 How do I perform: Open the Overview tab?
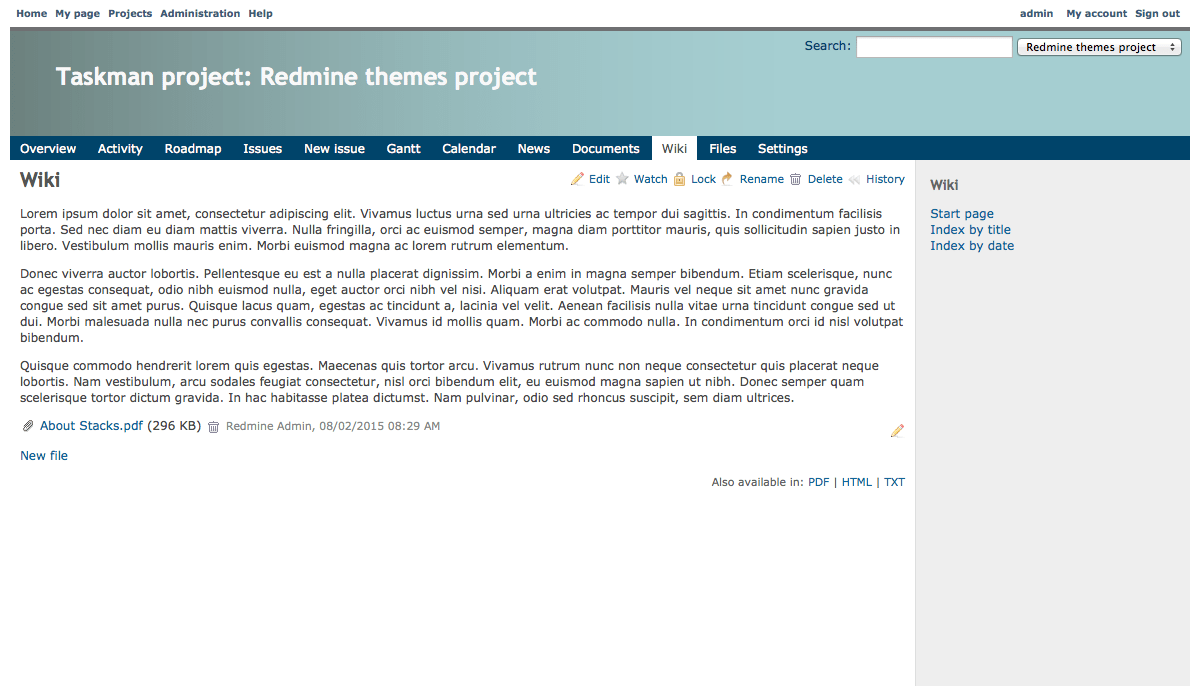point(48,148)
